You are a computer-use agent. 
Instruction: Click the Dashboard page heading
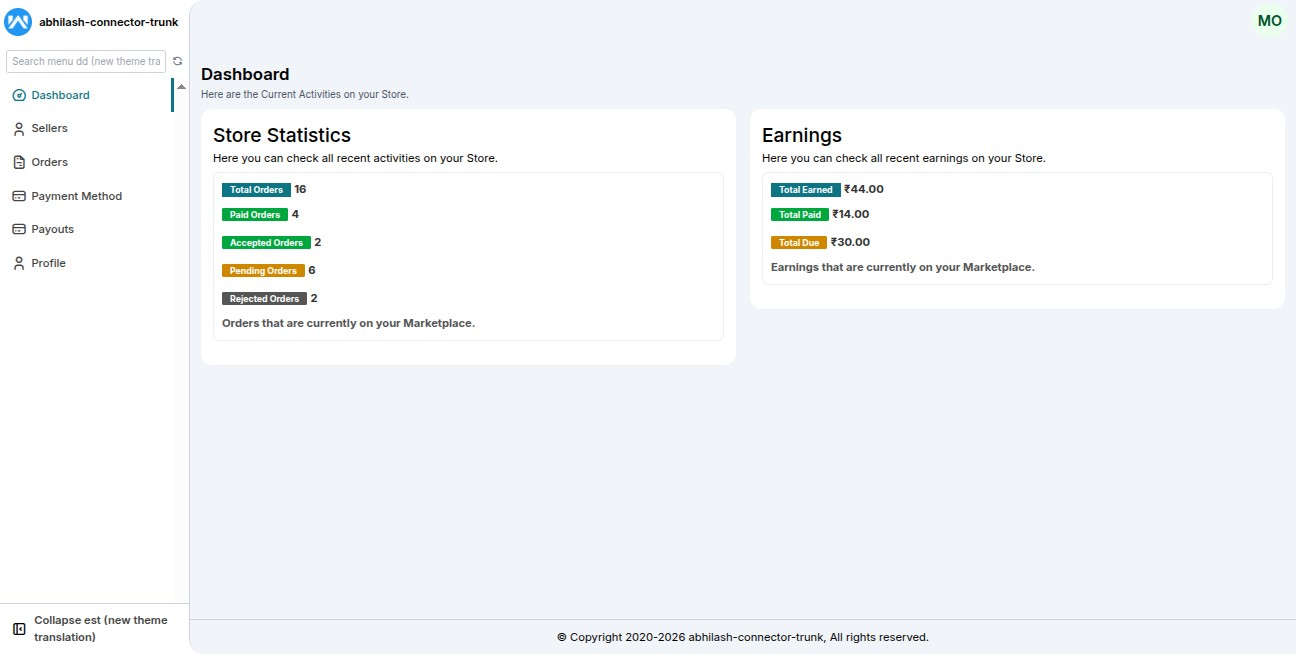click(245, 74)
